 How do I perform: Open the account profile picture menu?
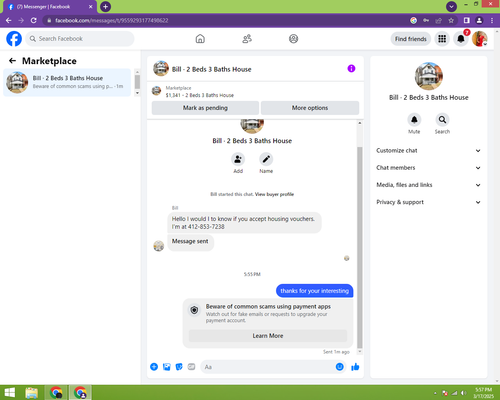click(480, 39)
